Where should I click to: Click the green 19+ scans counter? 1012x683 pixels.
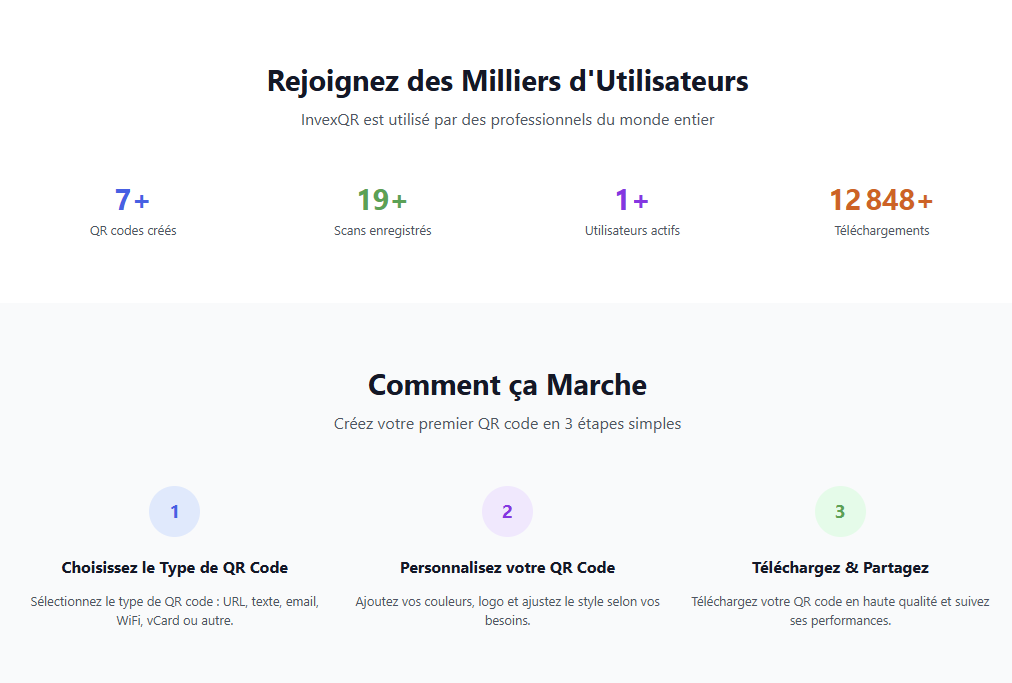click(x=382, y=200)
